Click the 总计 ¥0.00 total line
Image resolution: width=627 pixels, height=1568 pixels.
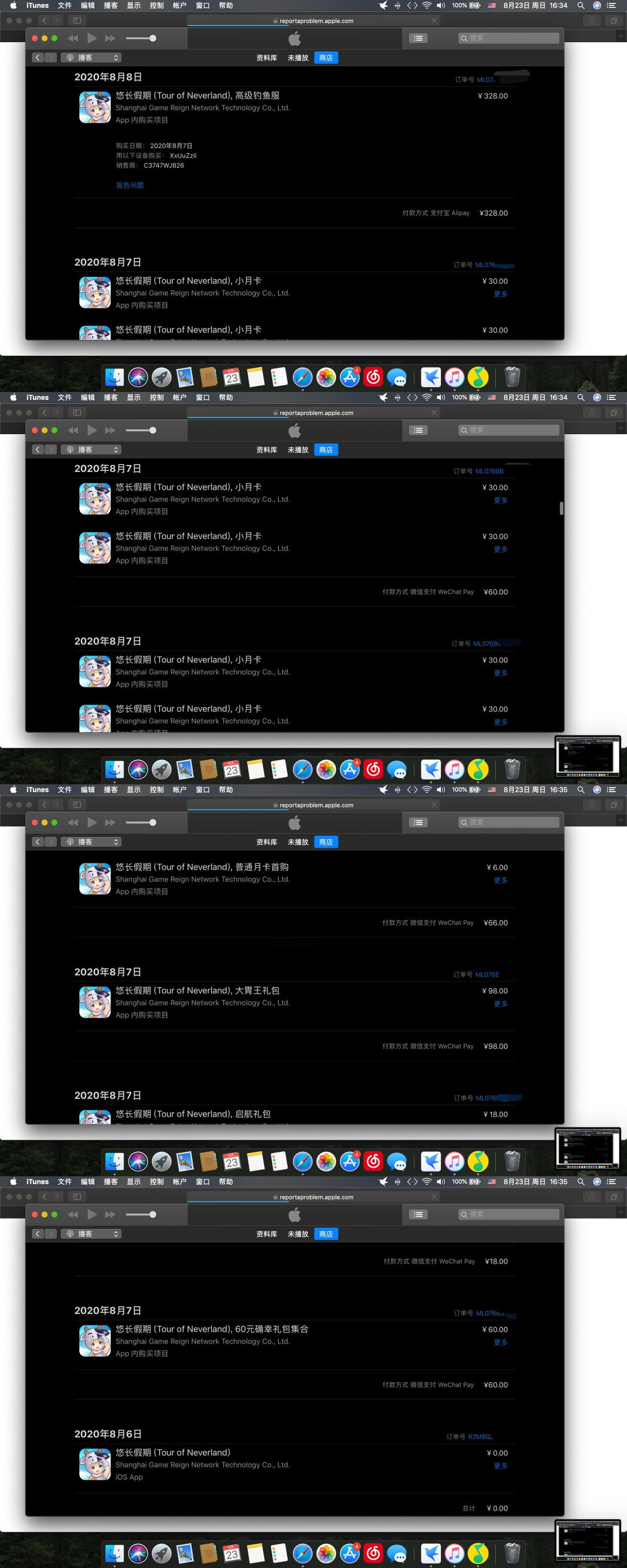pos(485,1508)
